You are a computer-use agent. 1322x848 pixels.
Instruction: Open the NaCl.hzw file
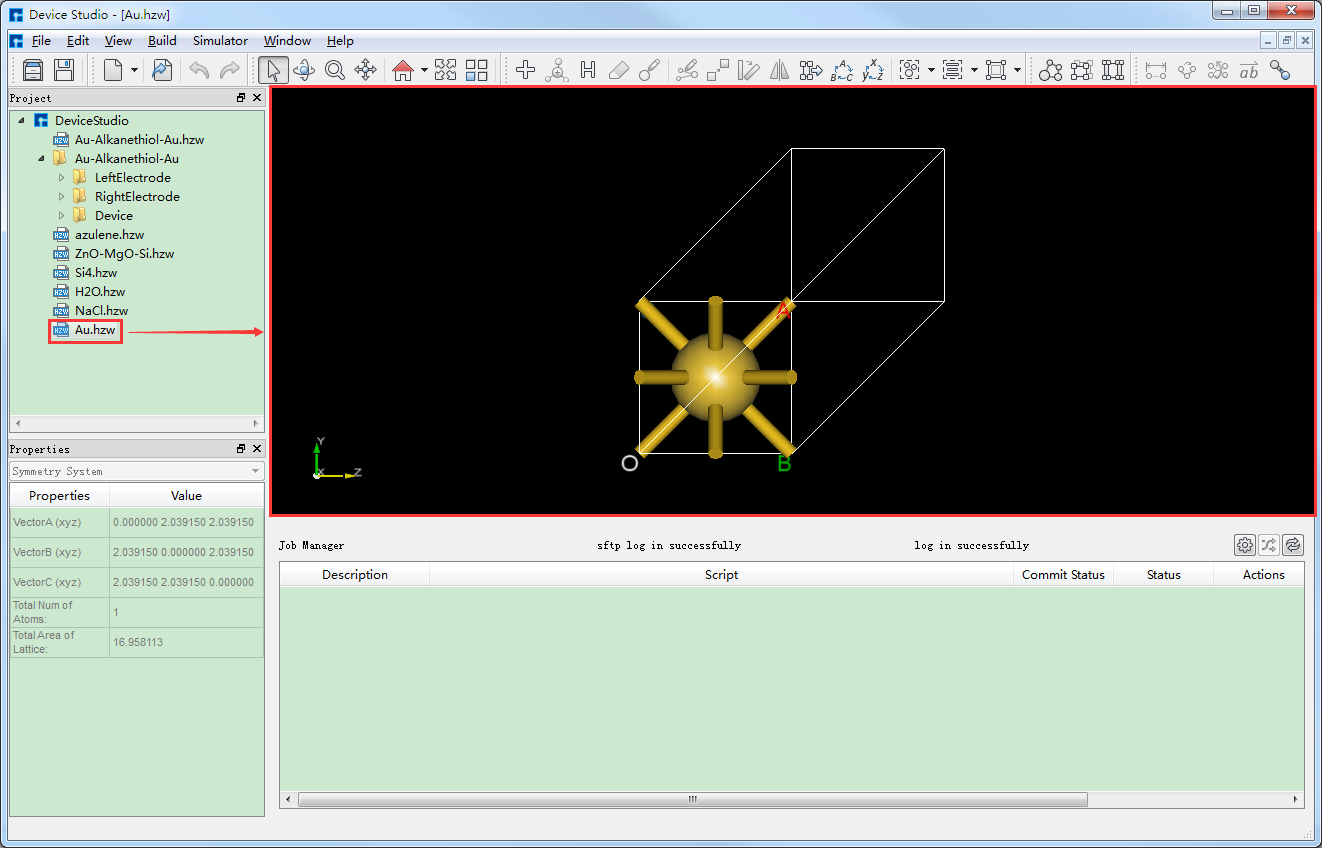[97, 310]
